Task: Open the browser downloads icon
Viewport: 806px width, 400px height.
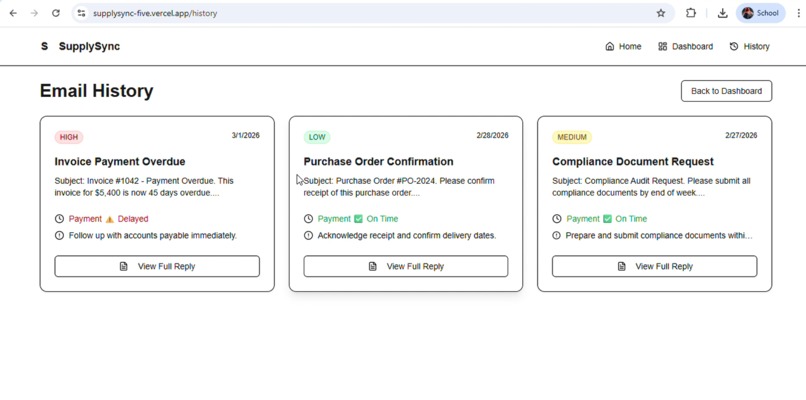Action: (x=723, y=13)
